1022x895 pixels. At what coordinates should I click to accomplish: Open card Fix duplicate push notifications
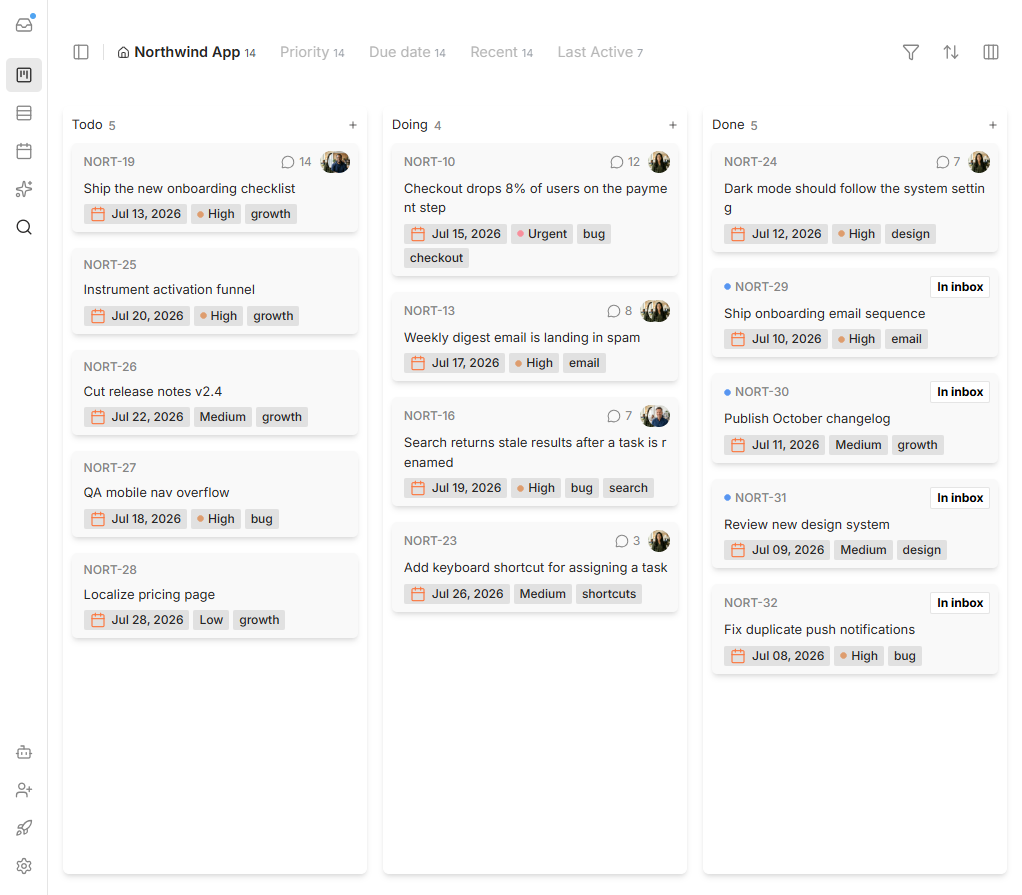tap(854, 629)
